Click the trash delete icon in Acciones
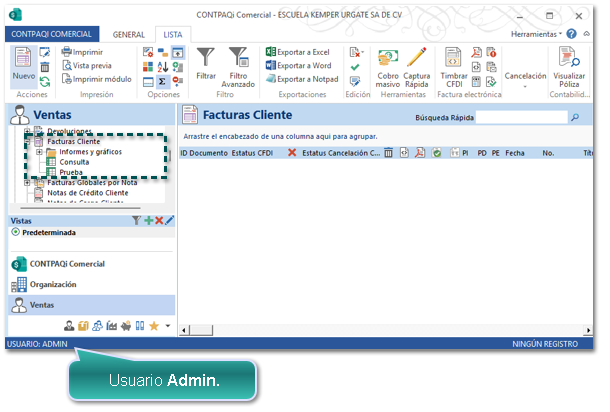This screenshot has height=412, width=610. click(45, 67)
